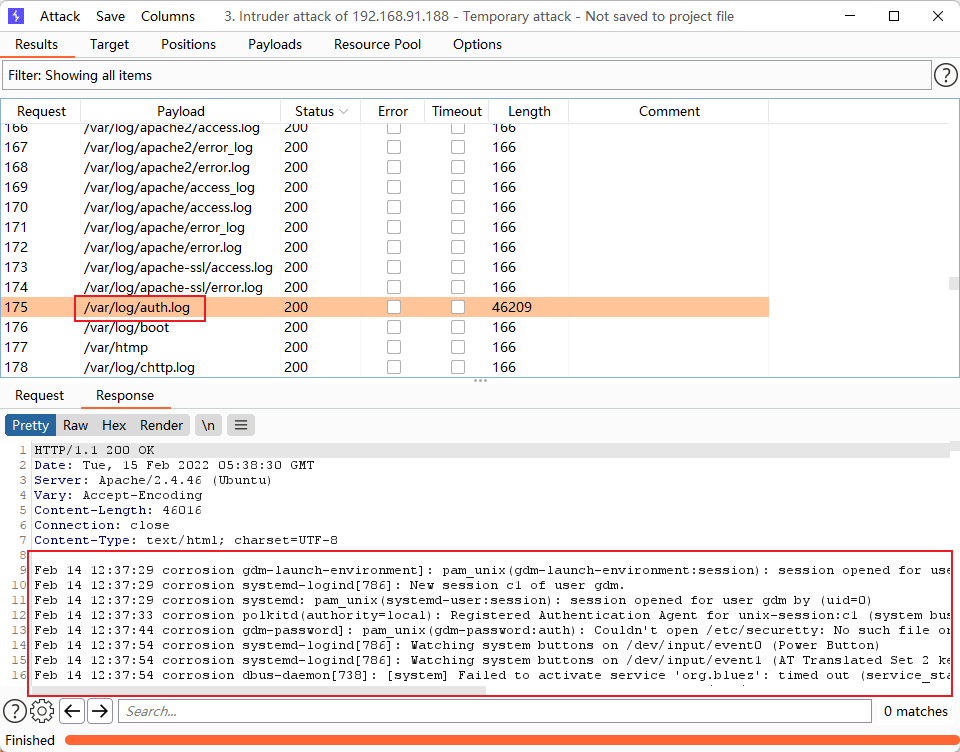Switch to the Positions tab
Image resolution: width=960 pixels, height=752 pixels.
(x=189, y=45)
